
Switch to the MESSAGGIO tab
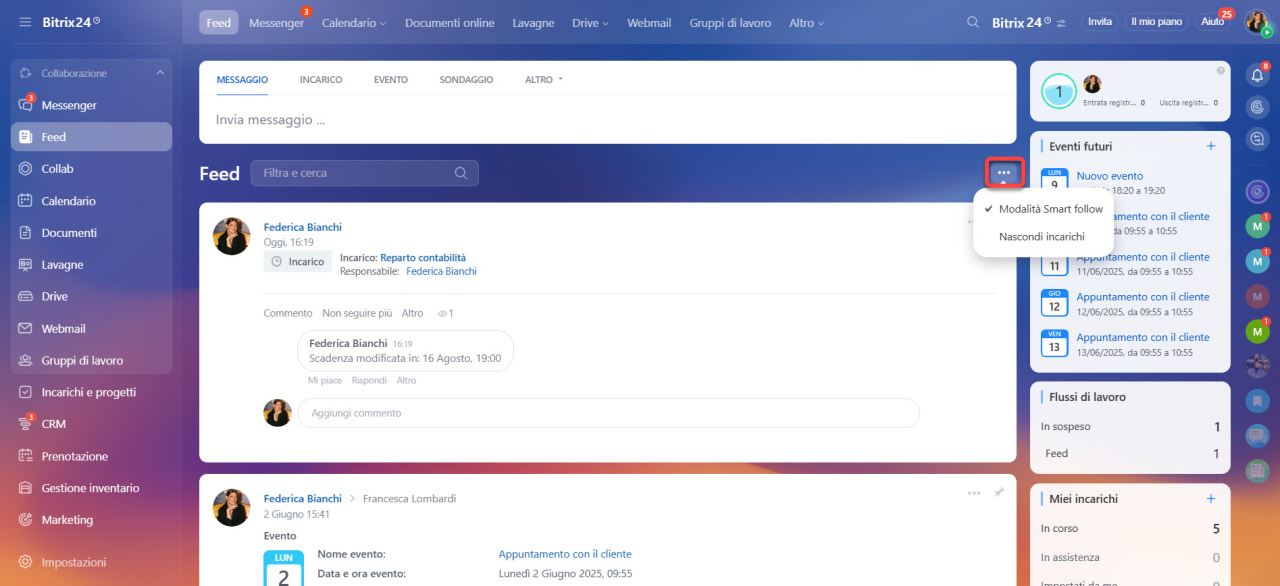[x=242, y=80]
